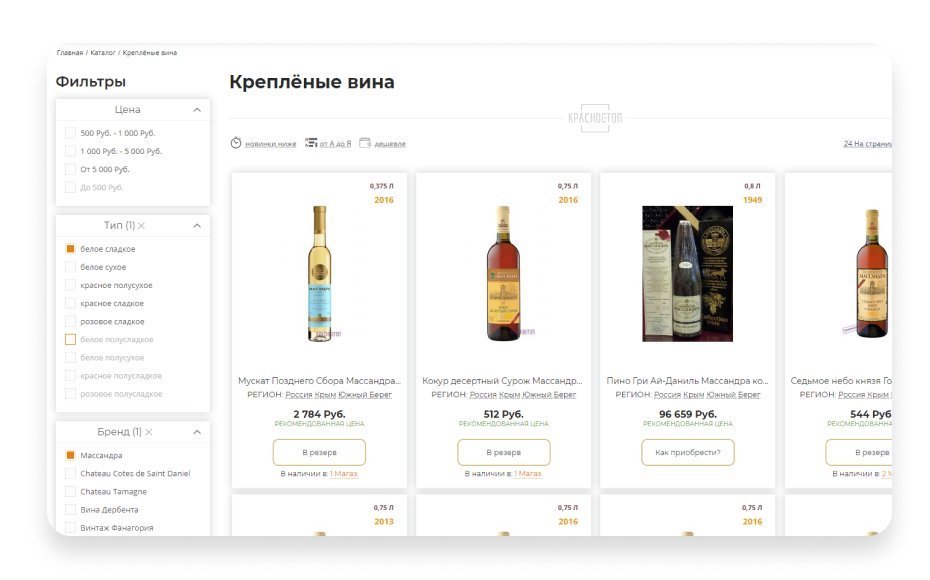Open the 24 per page dropdown
The height and width of the screenshot is (580, 930).
click(x=866, y=144)
